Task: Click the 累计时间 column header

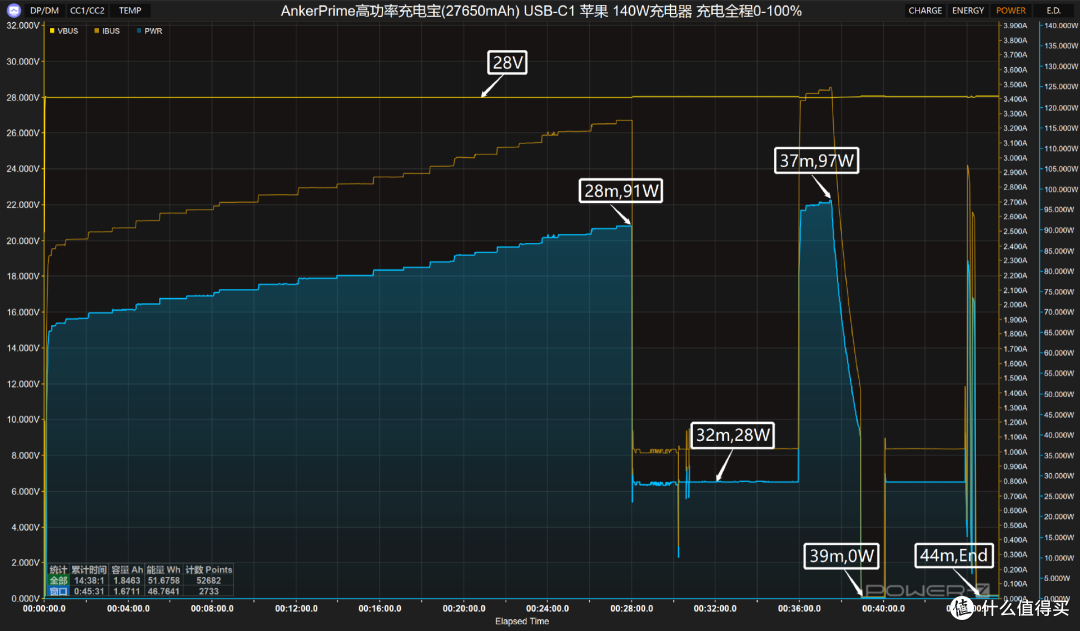Action: (x=89, y=570)
